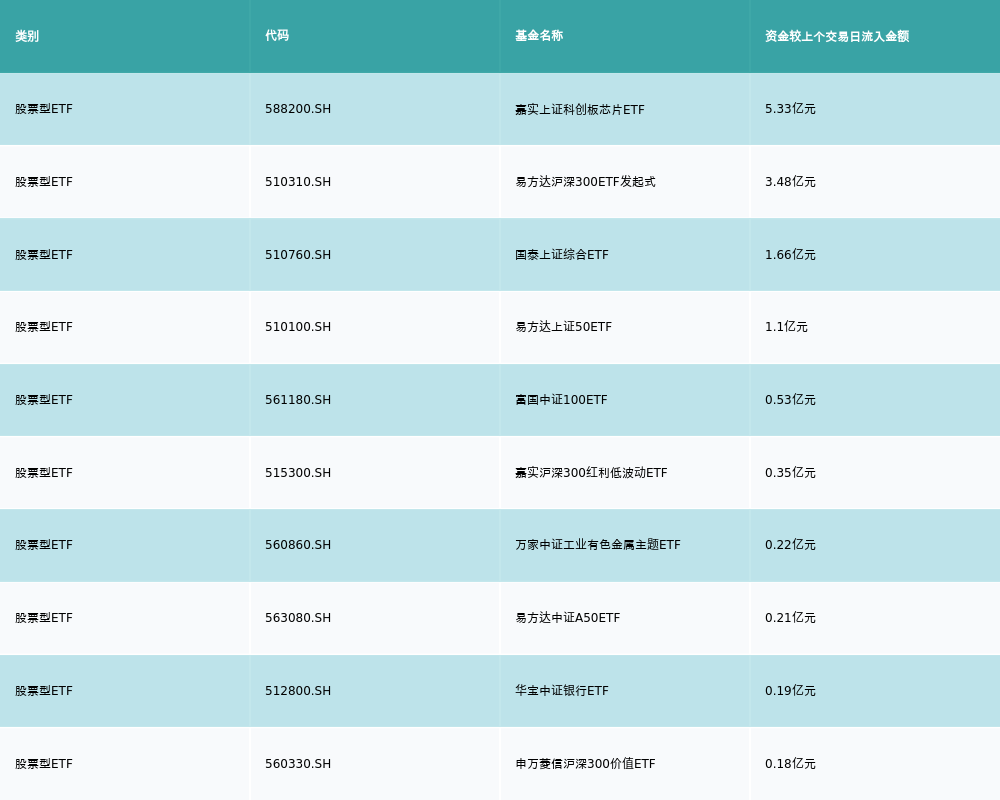Click 股票型ETF in the 512800.SH row
This screenshot has height=800, width=1000.
pyautogui.click(x=44, y=691)
